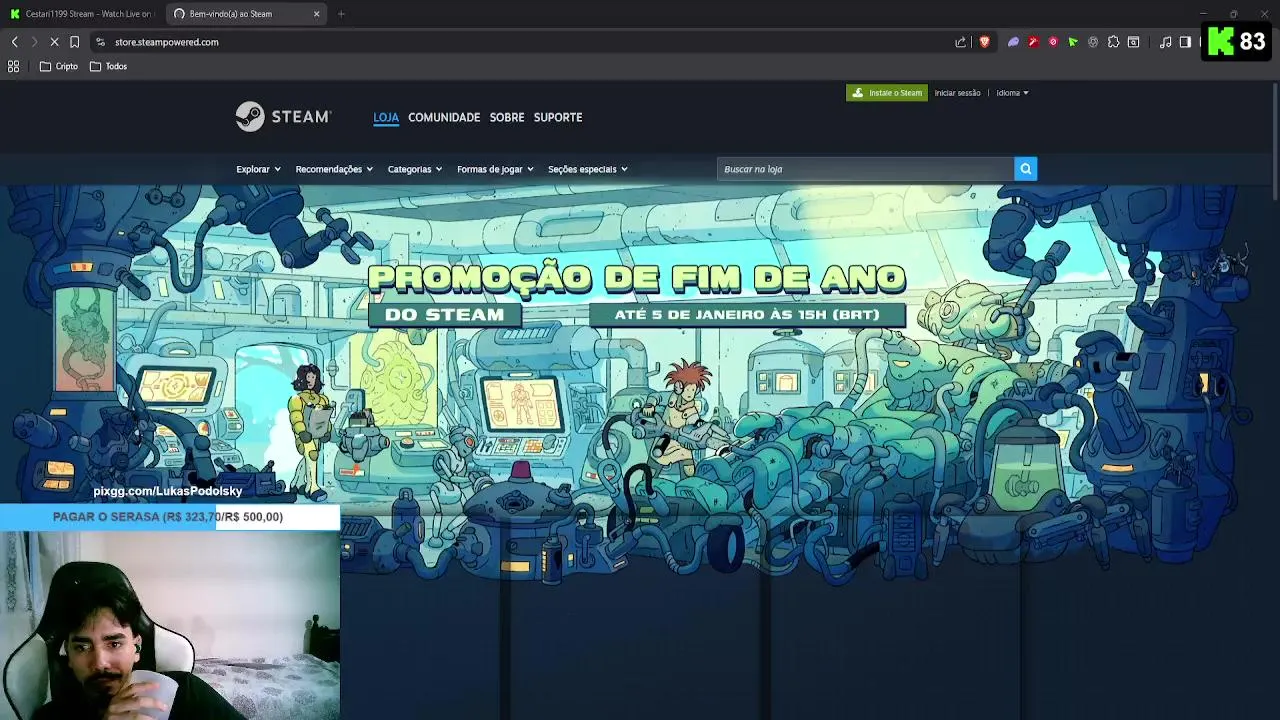Click the green cursor arrow extension icon
Image resolution: width=1280 pixels, height=720 pixels.
pyautogui.click(x=1073, y=42)
